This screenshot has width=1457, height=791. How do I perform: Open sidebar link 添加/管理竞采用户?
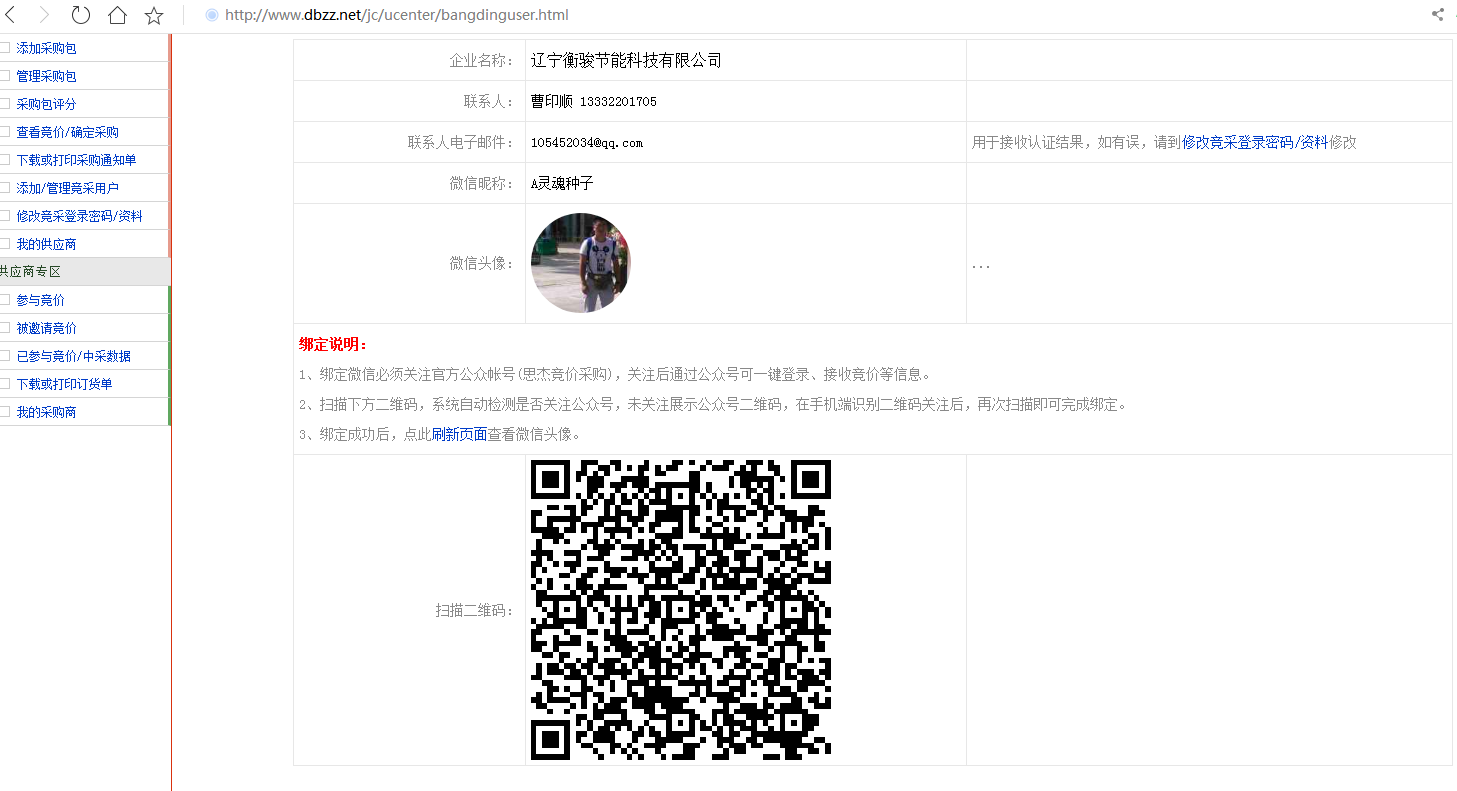pos(67,188)
